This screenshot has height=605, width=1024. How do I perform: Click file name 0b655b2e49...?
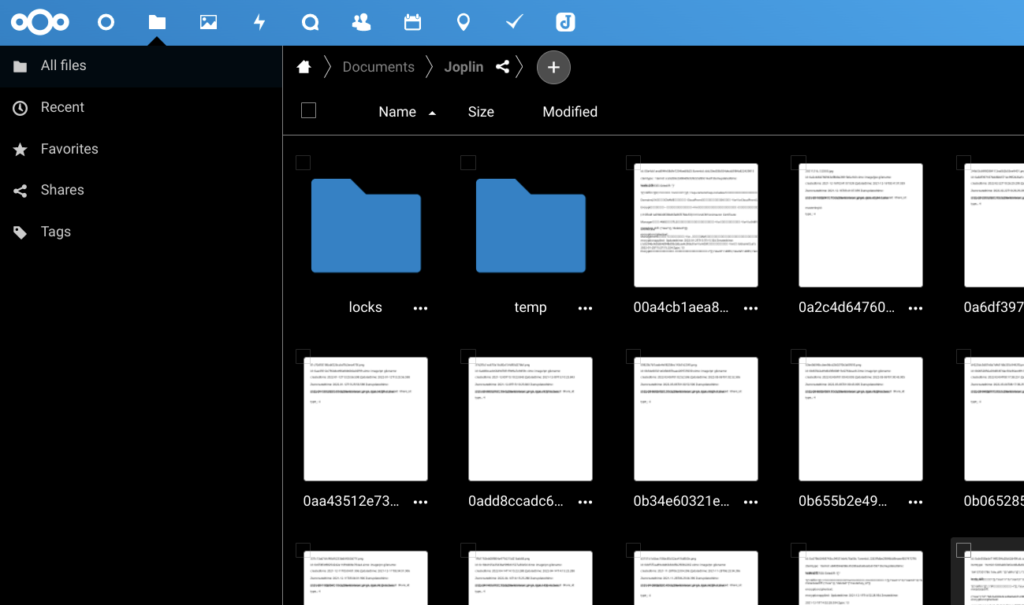click(x=842, y=501)
